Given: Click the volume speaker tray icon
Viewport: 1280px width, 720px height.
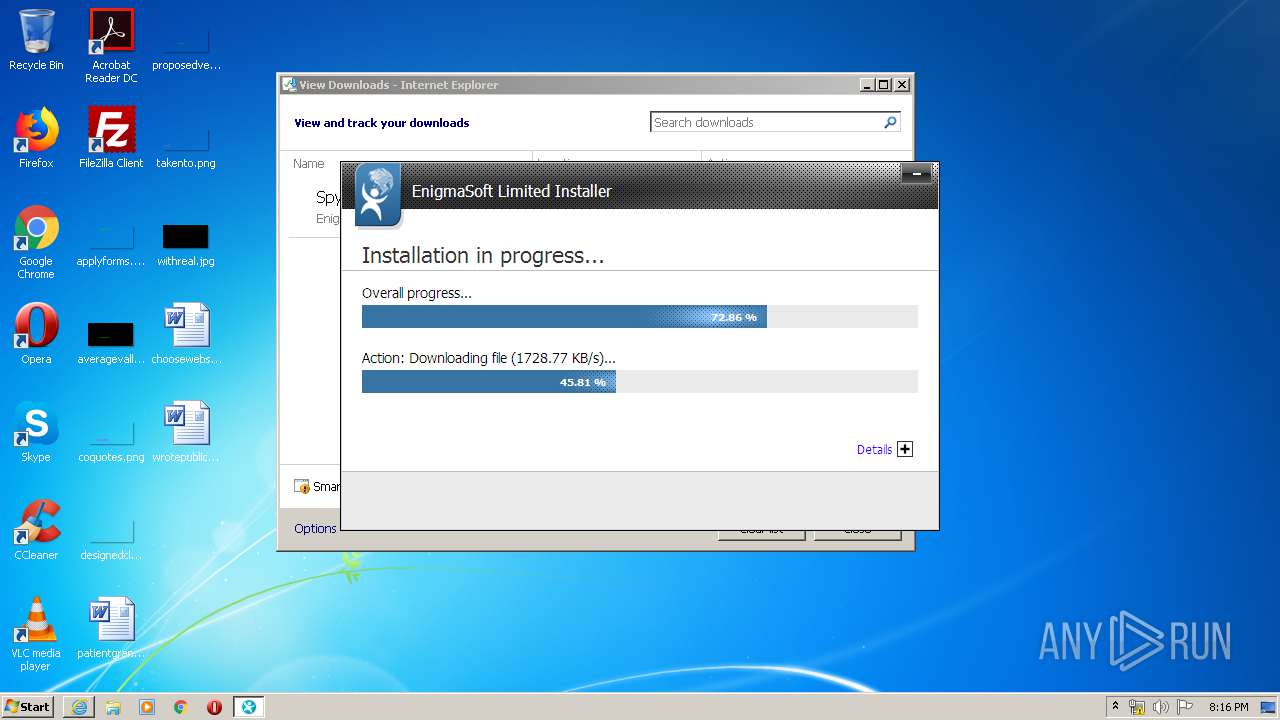Looking at the screenshot, I should pos(1161,707).
